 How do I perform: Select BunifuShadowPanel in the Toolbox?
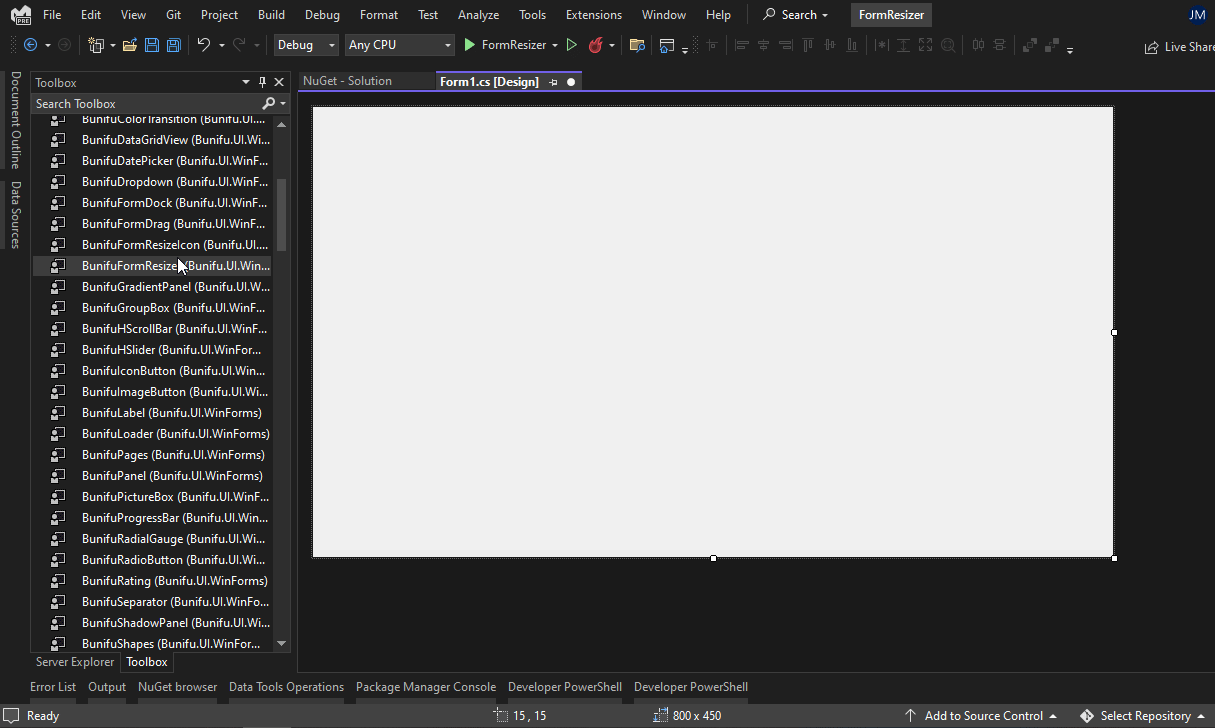click(x=152, y=623)
